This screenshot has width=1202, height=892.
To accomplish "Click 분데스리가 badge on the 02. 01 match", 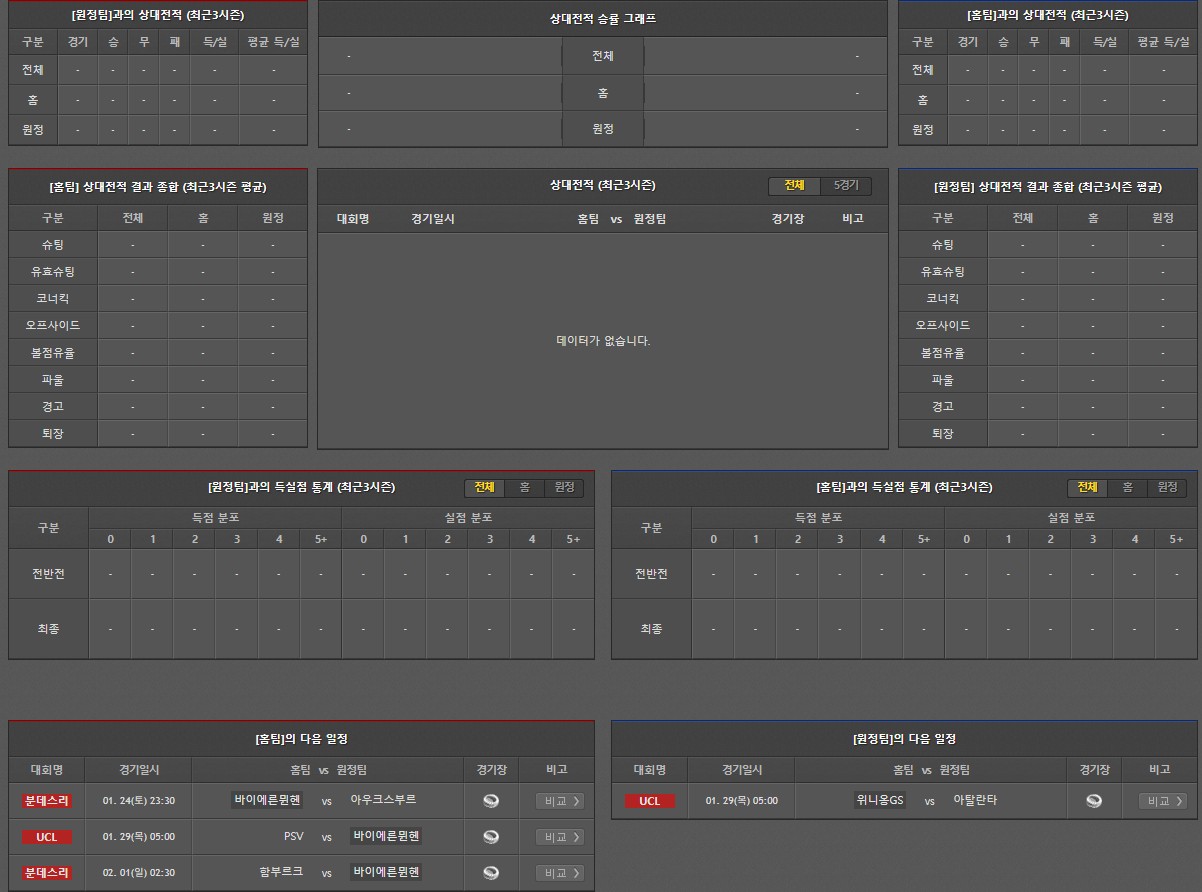I will coord(47,873).
